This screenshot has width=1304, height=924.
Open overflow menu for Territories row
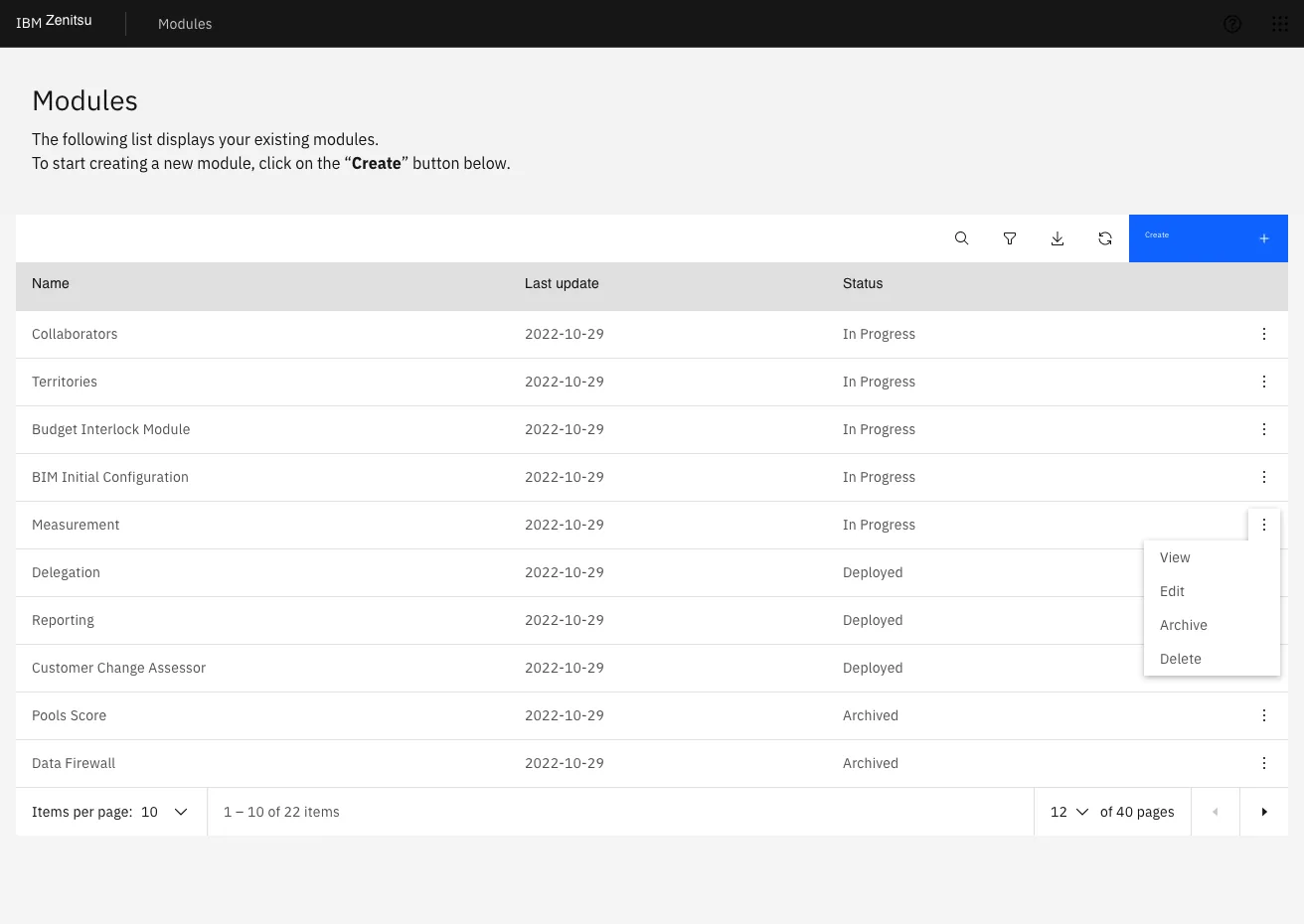pyautogui.click(x=1263, y=382)
